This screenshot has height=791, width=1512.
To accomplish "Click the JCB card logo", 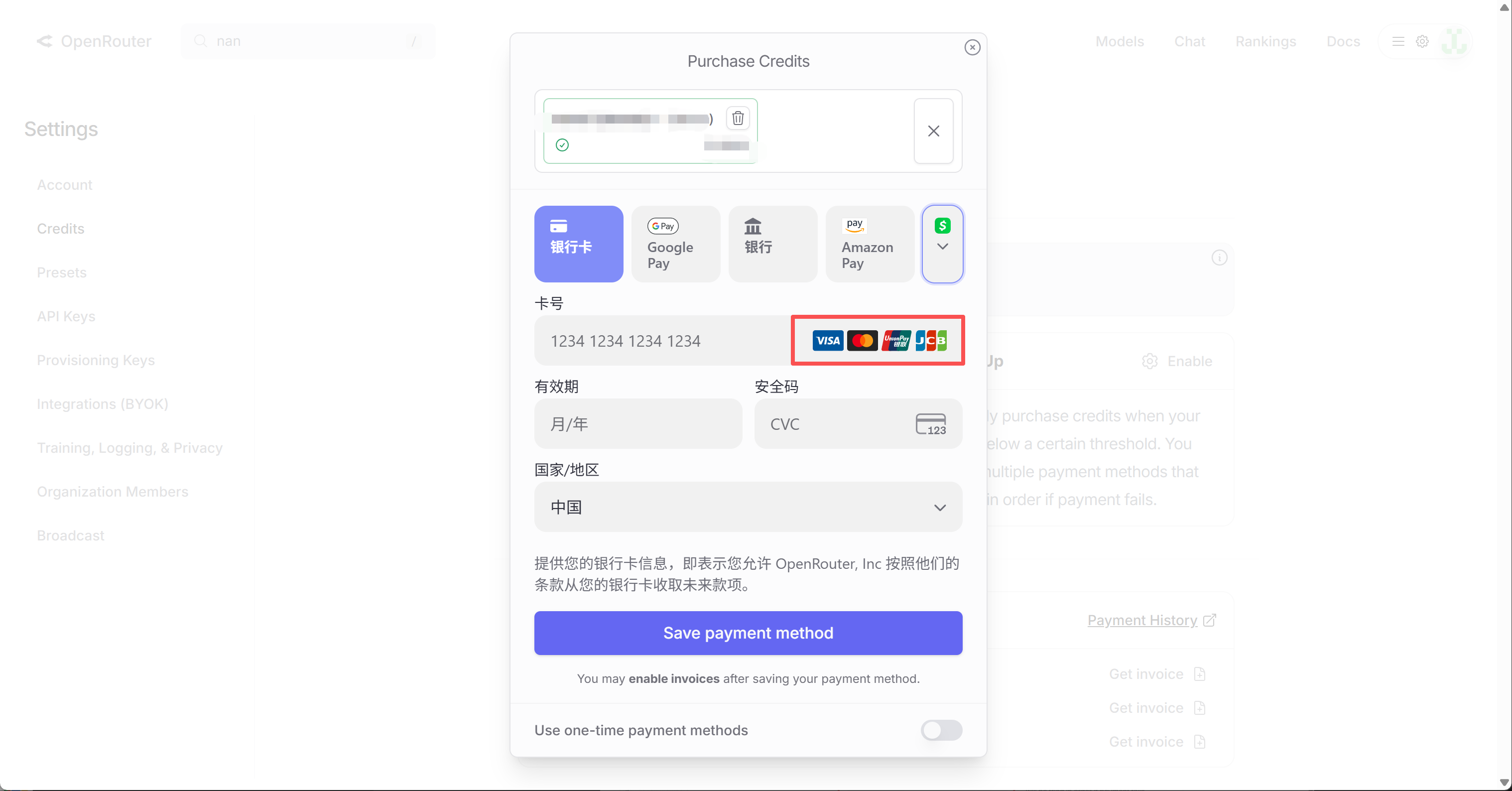I will (931, 341).
